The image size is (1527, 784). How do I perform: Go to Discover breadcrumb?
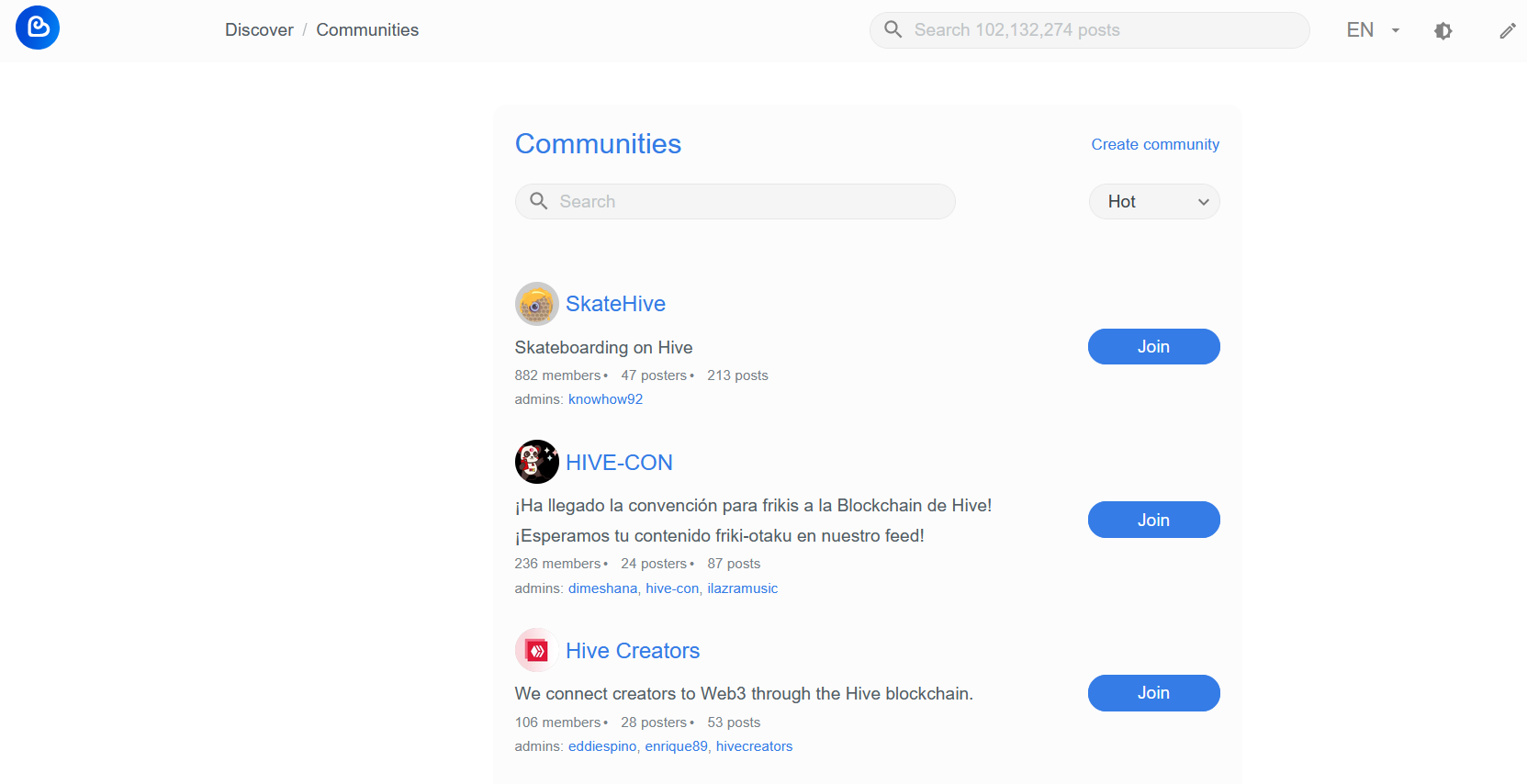[259, 30]
